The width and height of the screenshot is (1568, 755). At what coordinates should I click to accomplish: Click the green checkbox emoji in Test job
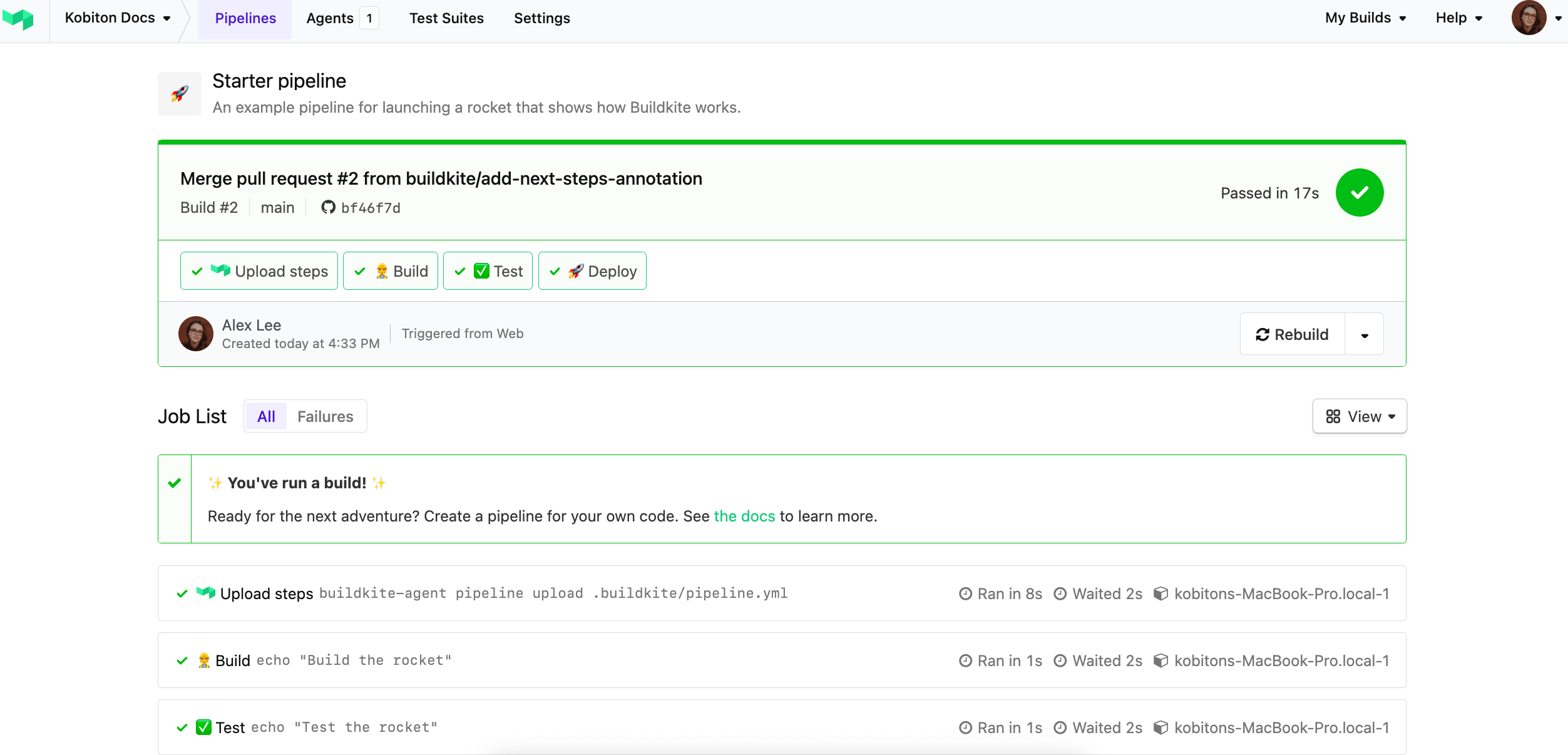(x=203, y=727)
